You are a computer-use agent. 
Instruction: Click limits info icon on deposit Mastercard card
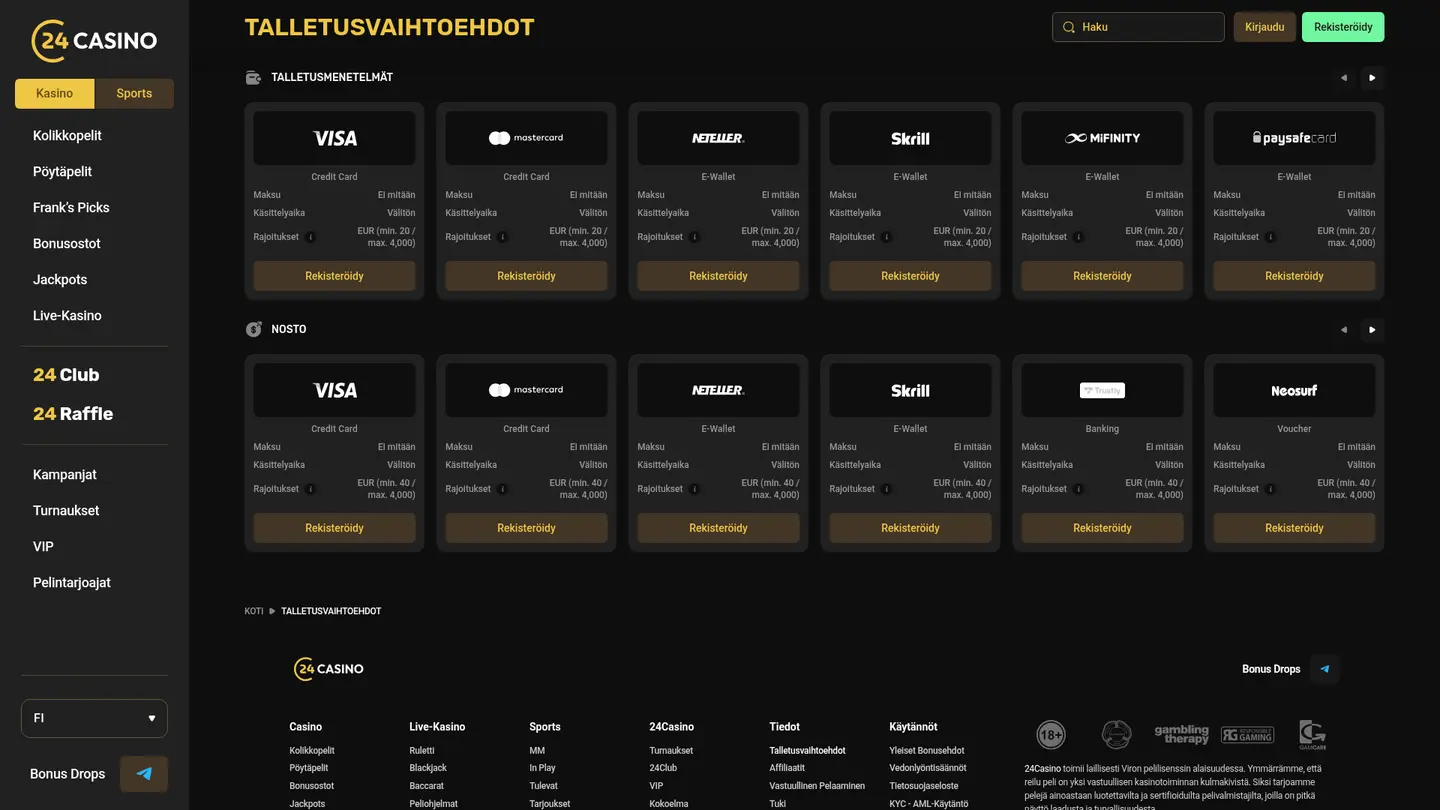[x=502, y=237]
